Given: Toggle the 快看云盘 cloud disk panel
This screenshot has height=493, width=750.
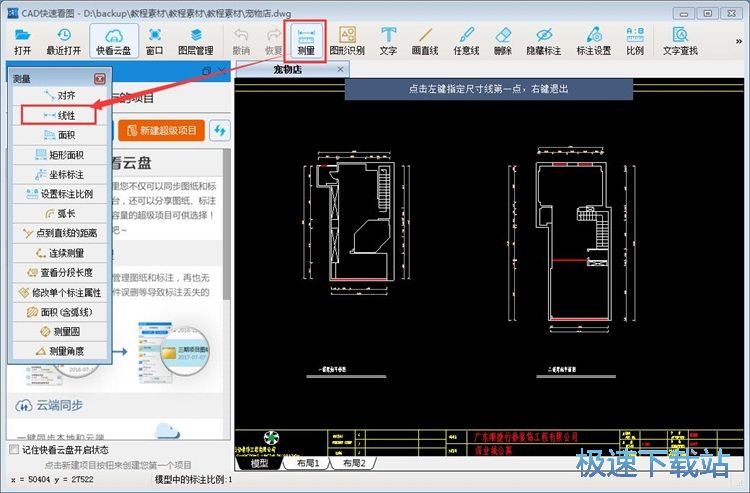Looking at the screenshot, I should coord(111,39).
